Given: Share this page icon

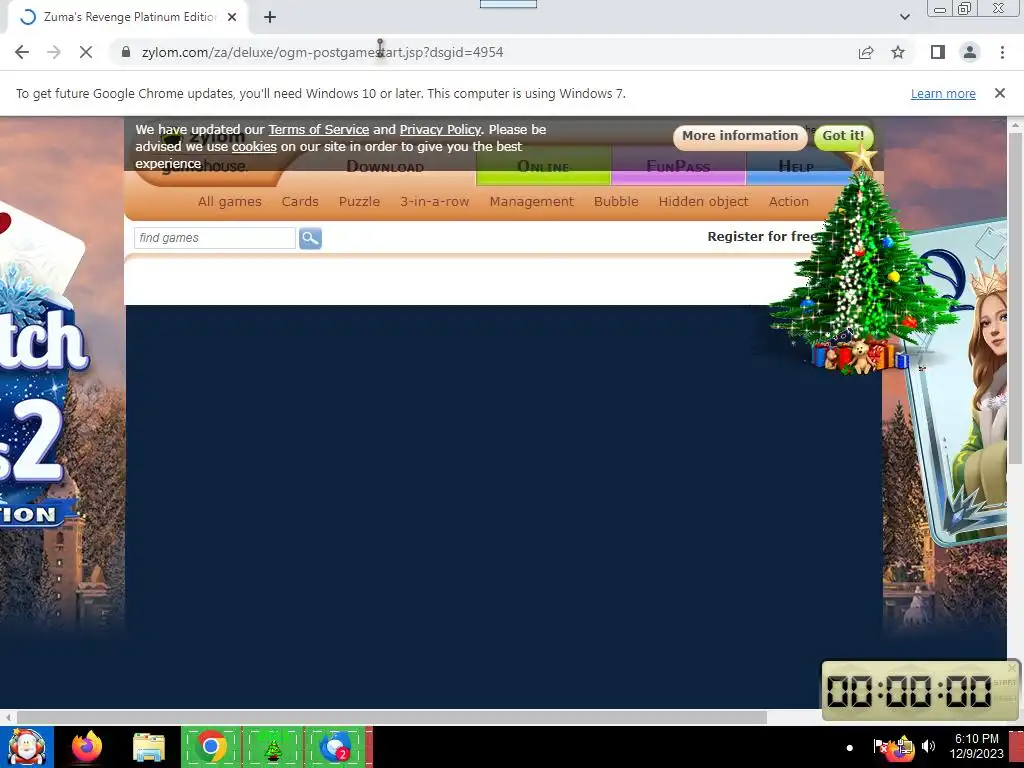Looking at the screenshot, I should click(x=866, y=52).
